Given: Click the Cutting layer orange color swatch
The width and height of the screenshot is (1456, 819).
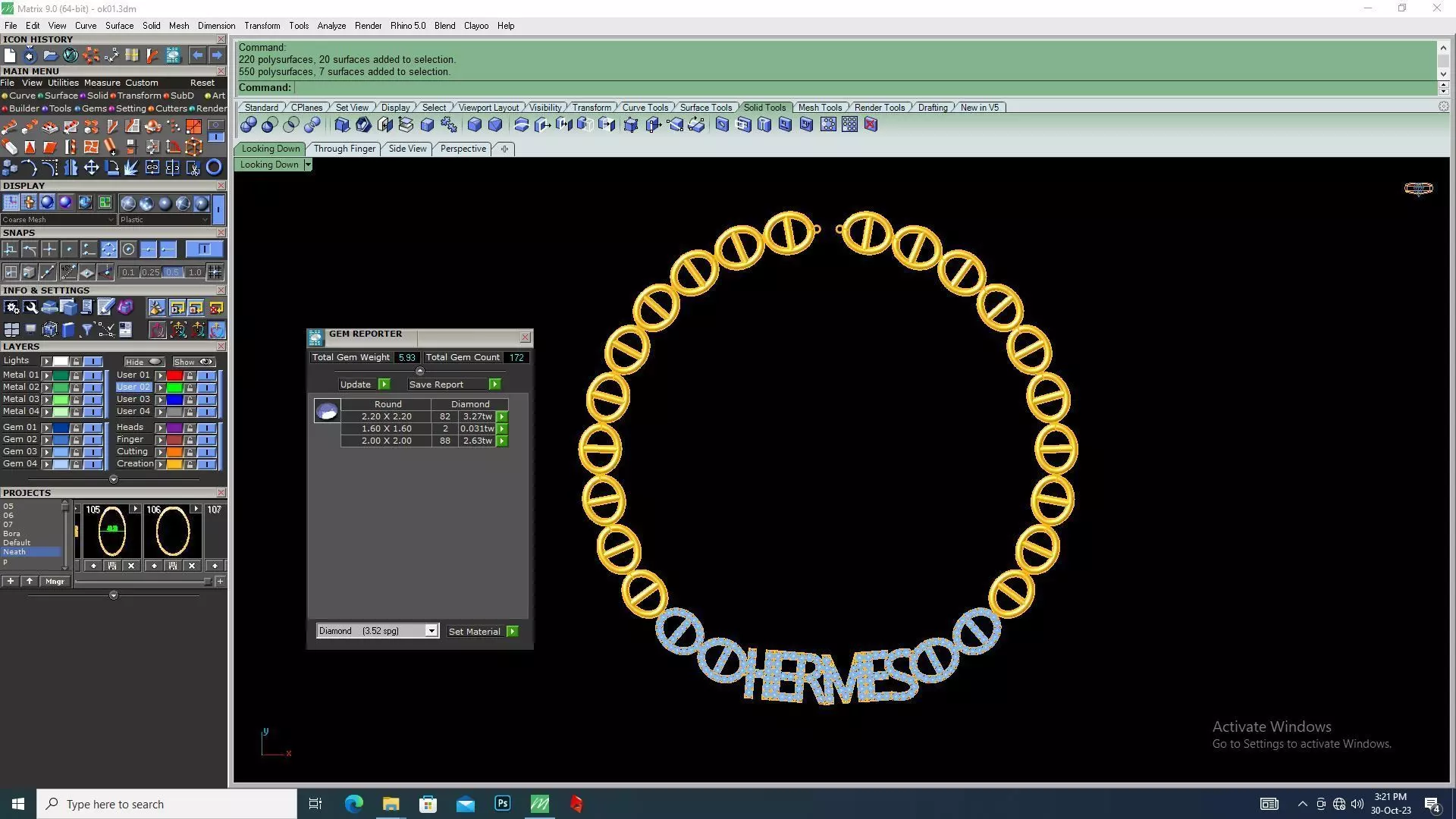Looking at the screenshot, I should [x=174, y=453].
